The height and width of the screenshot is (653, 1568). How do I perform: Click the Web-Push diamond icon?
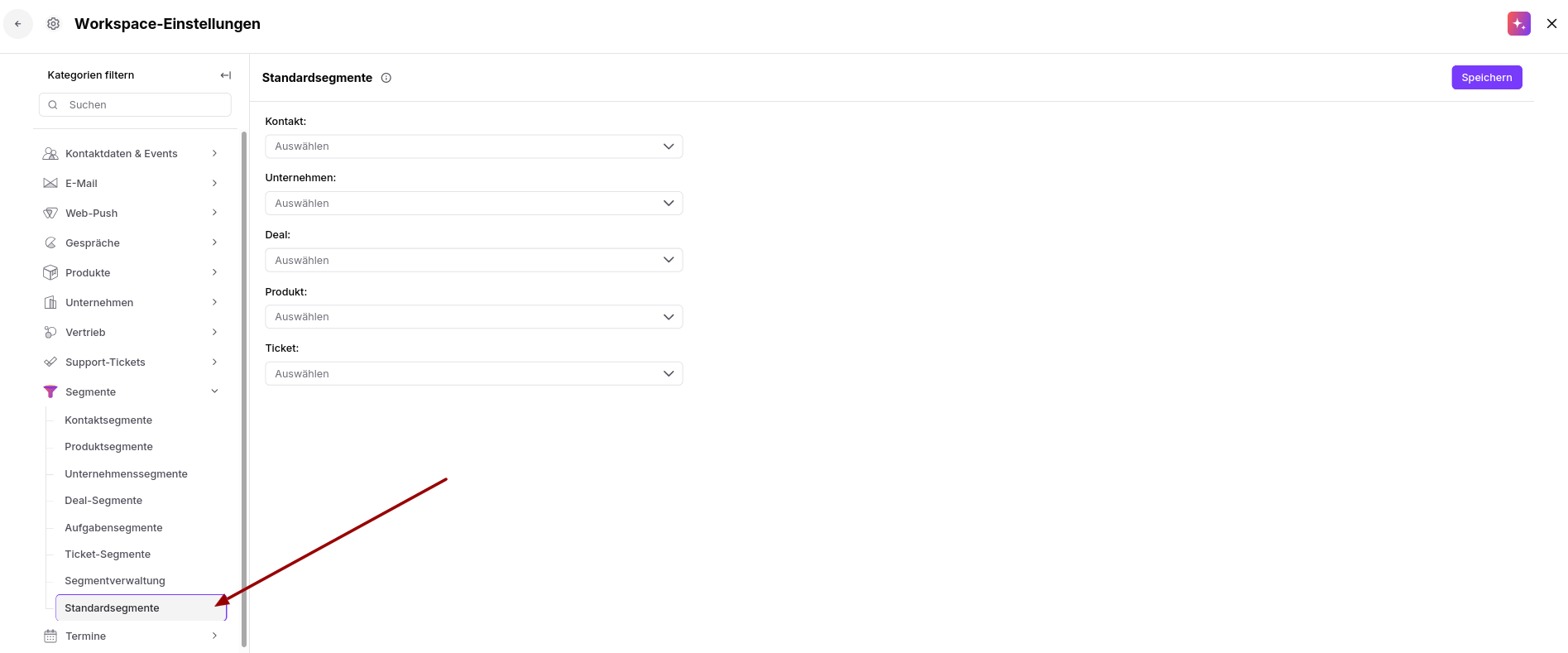pos(50,213)
